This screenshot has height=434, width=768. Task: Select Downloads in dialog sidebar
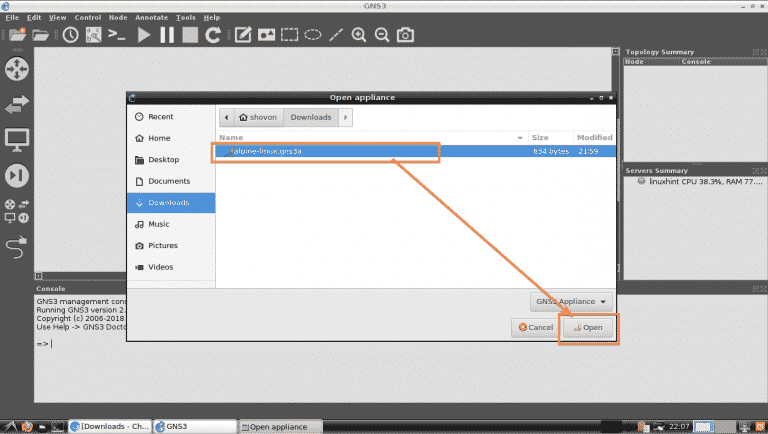[171, 203]
